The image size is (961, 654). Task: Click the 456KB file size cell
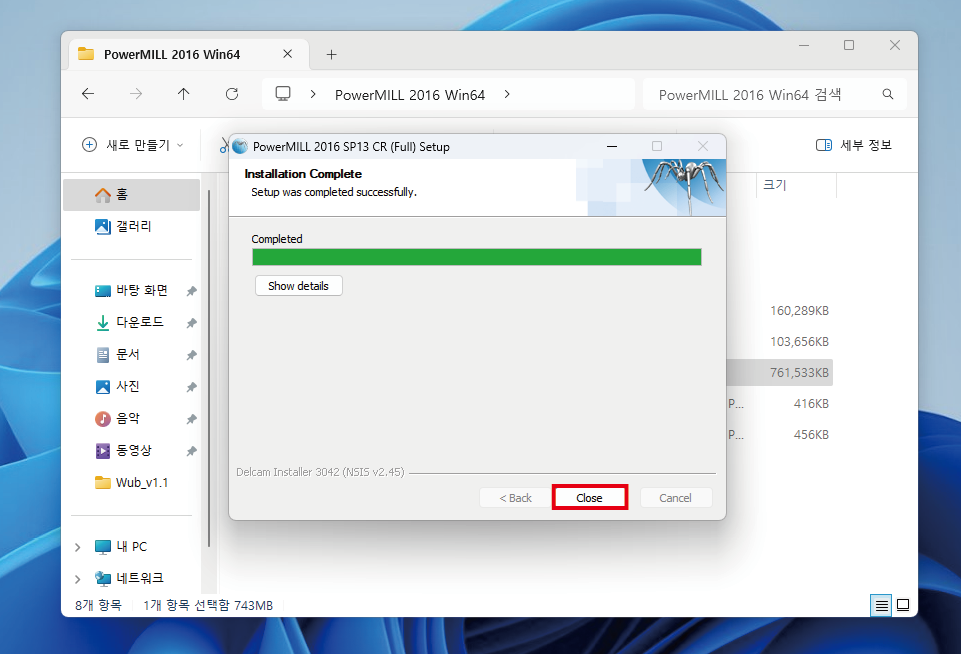(811, 435)
